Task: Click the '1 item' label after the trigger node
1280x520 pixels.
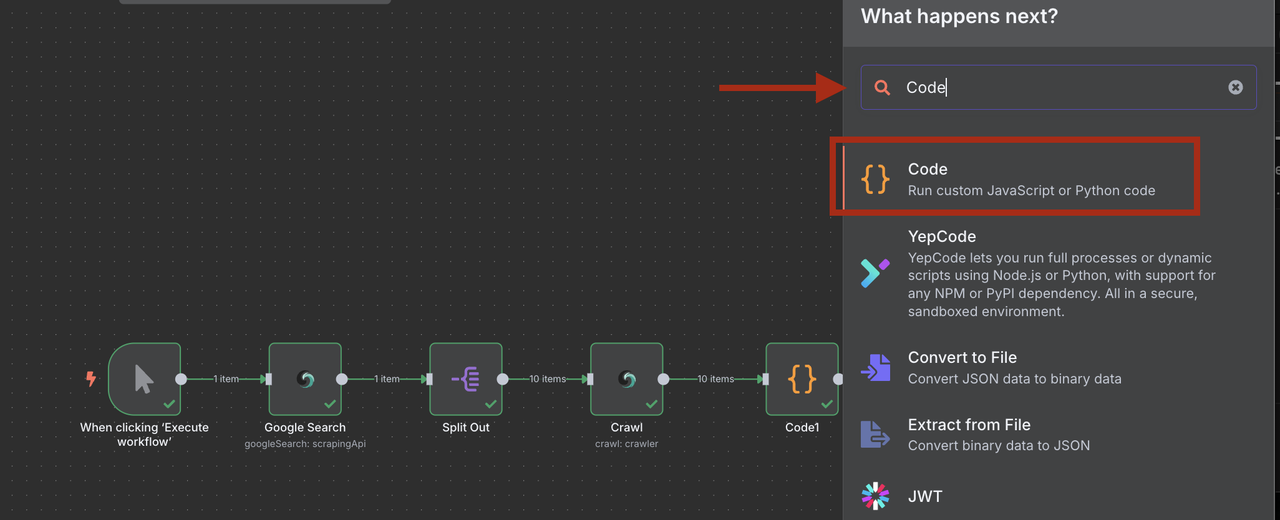Action: (226, 379)
